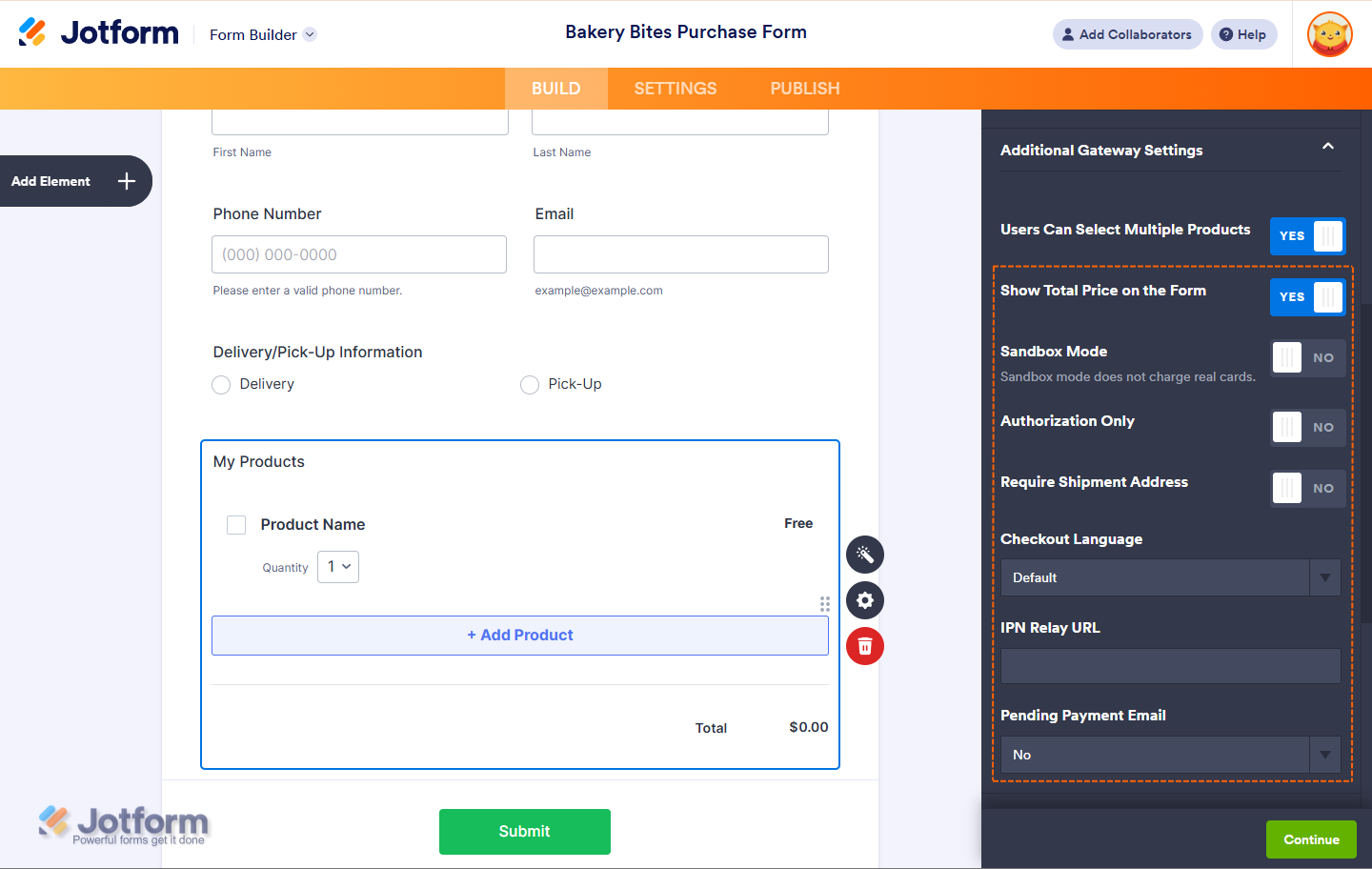
Task: Click the plus icon next to Add Element
Action: pos(127,181)
